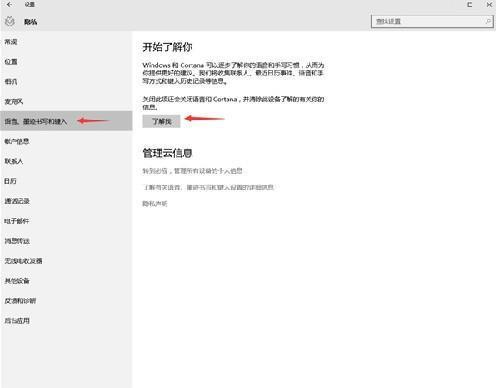Open 帐户信息 in the sidebar
The height and width of the screenshot is (388, 496).
(17, 141)
